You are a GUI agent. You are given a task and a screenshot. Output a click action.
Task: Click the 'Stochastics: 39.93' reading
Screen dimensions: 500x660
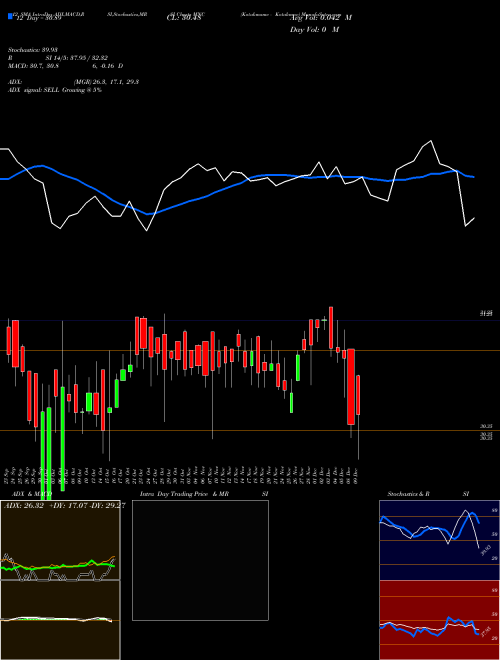point(32,50)
